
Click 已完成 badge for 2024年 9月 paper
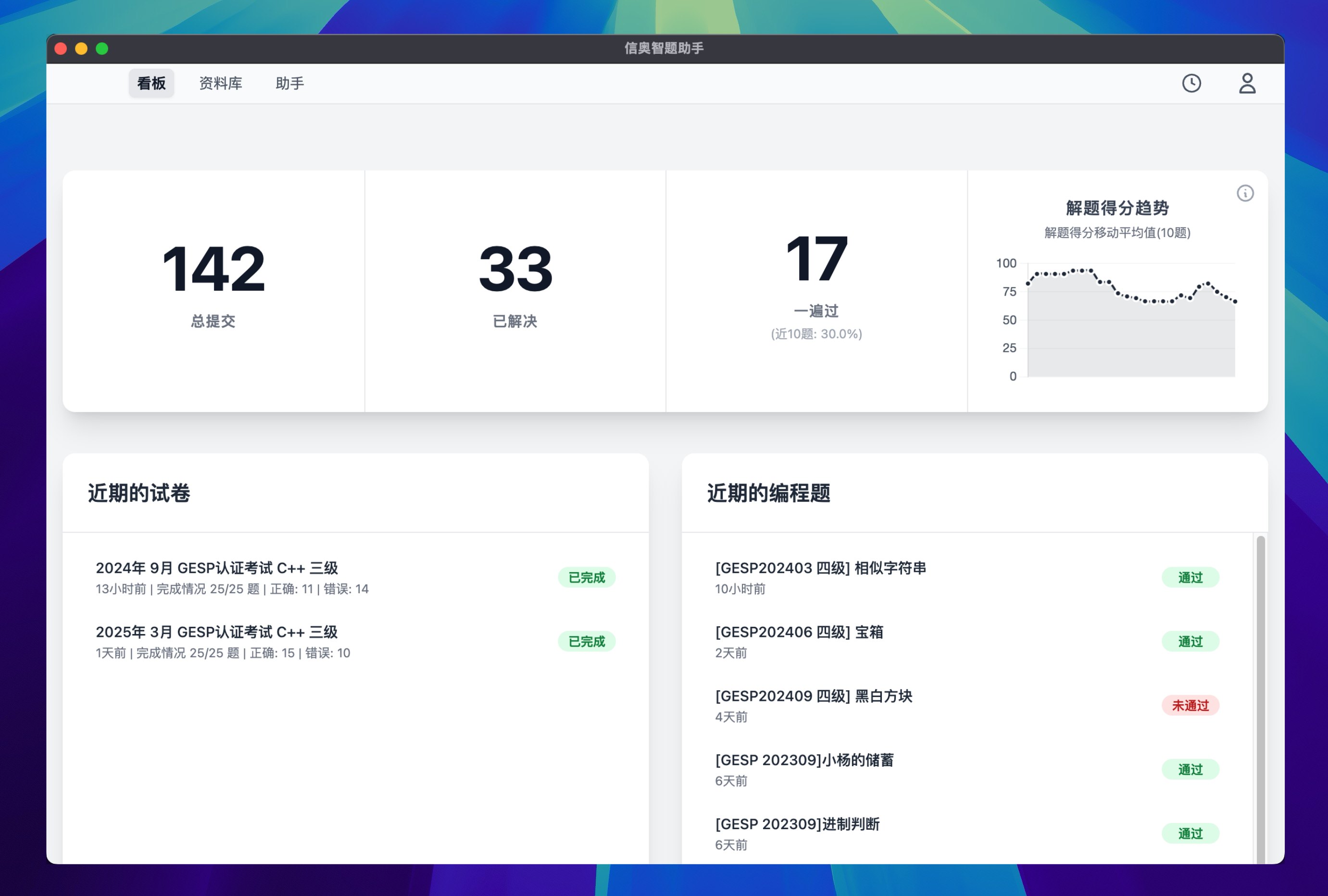[x=586, y=578]
